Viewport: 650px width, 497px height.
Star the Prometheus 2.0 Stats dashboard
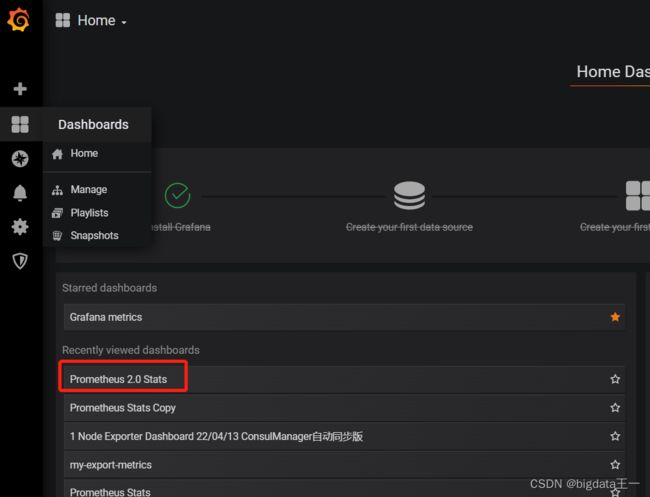615,379
